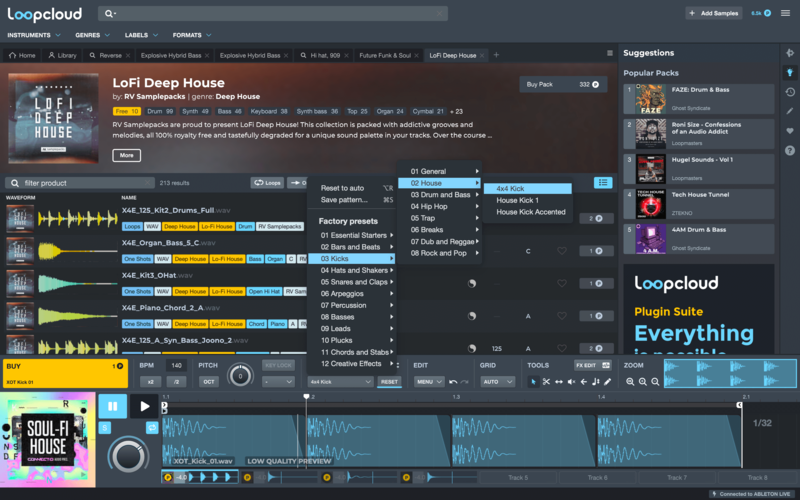The height and width of the screenshot is (500, 800).
Task: Toggle the KEY LOCK button
Action: [x=277, y=367]
